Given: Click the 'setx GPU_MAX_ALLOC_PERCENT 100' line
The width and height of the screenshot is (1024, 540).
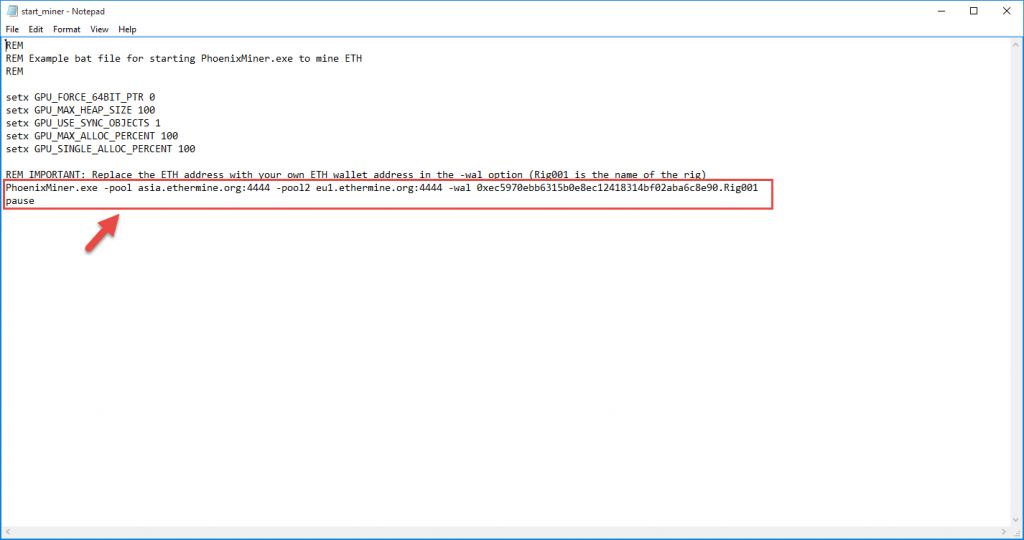Looking at the screenshot, I should pos(92,136).
